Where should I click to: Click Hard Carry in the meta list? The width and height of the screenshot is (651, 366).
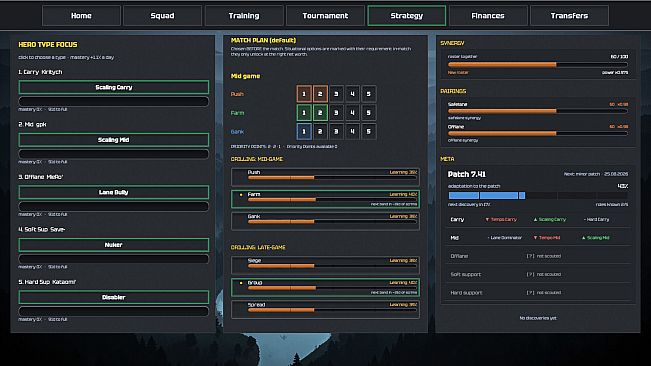point(596,220)
